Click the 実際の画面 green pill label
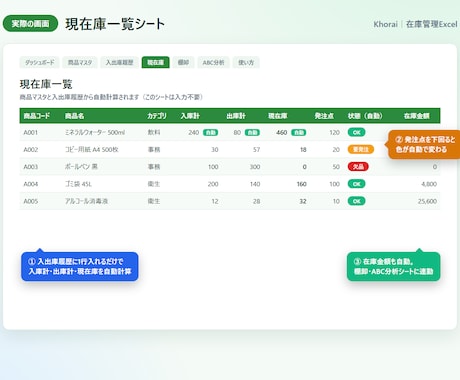Viewport: 460px width, 380px height. 30,24
